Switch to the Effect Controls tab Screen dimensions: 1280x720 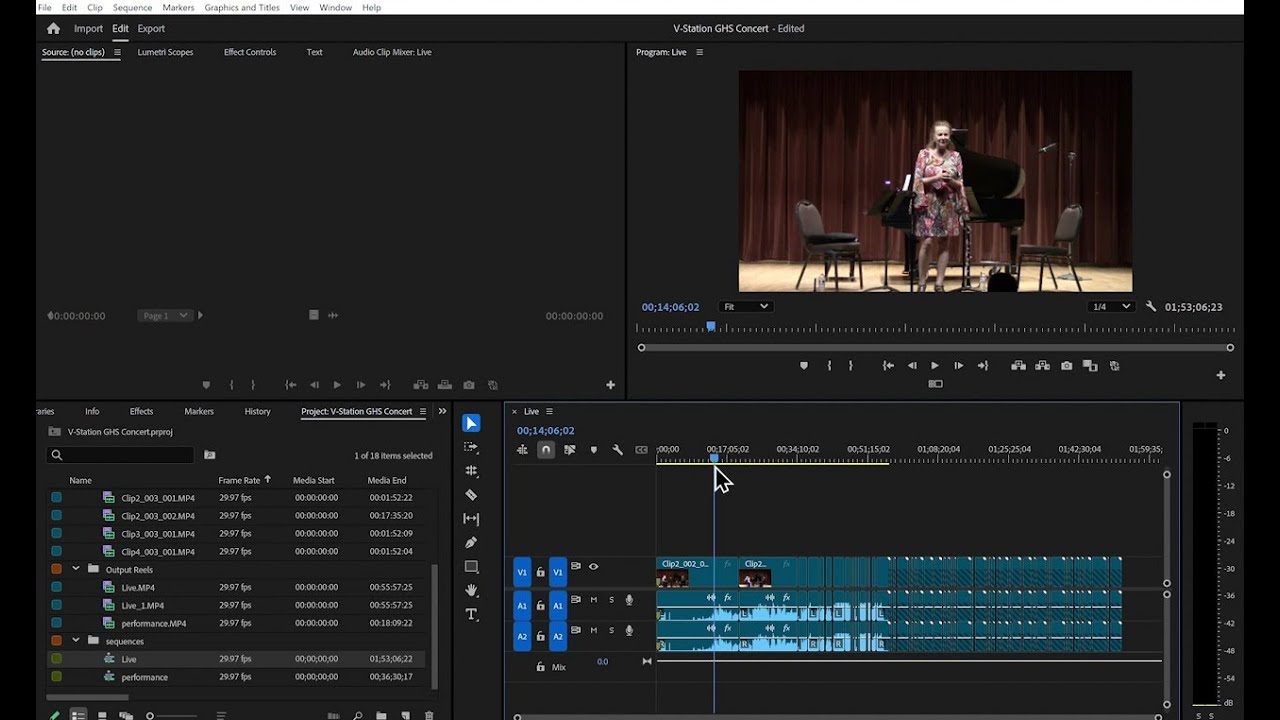click(250, 52)
